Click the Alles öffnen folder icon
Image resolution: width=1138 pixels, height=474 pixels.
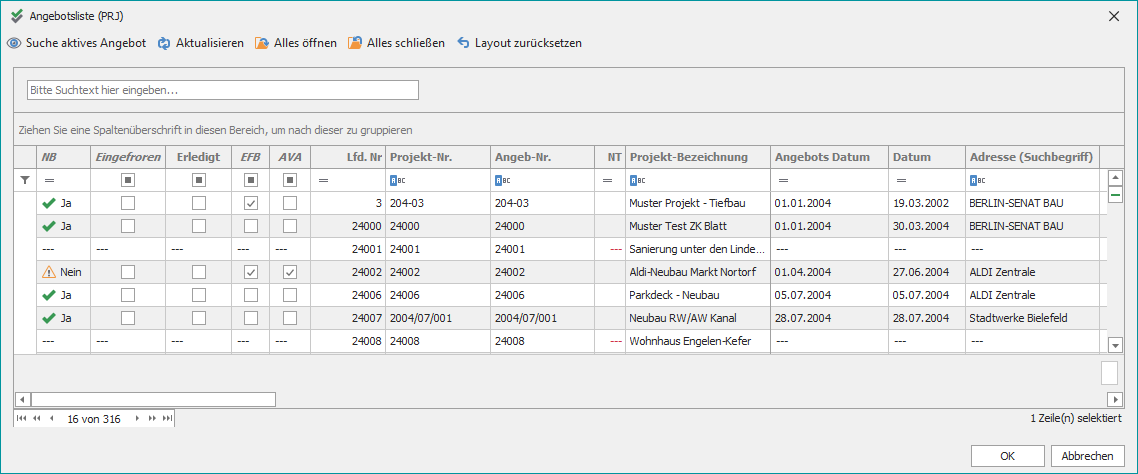pyautogui.click(x=262, y=44)
